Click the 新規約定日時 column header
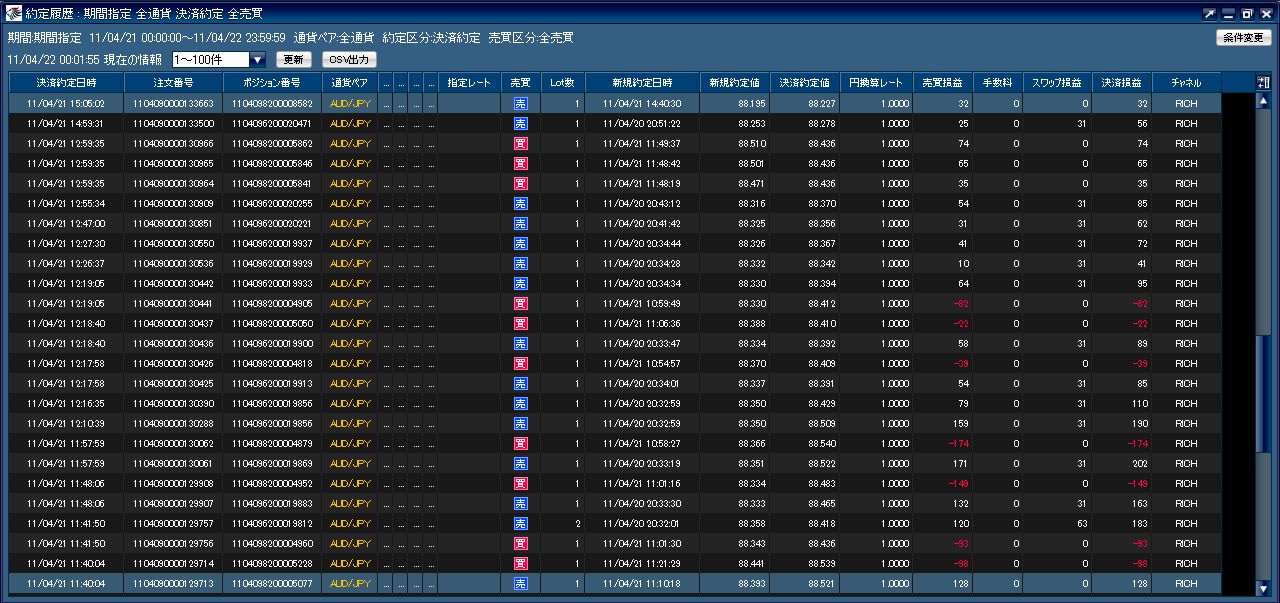1280x603 pixels. (643, 83)
